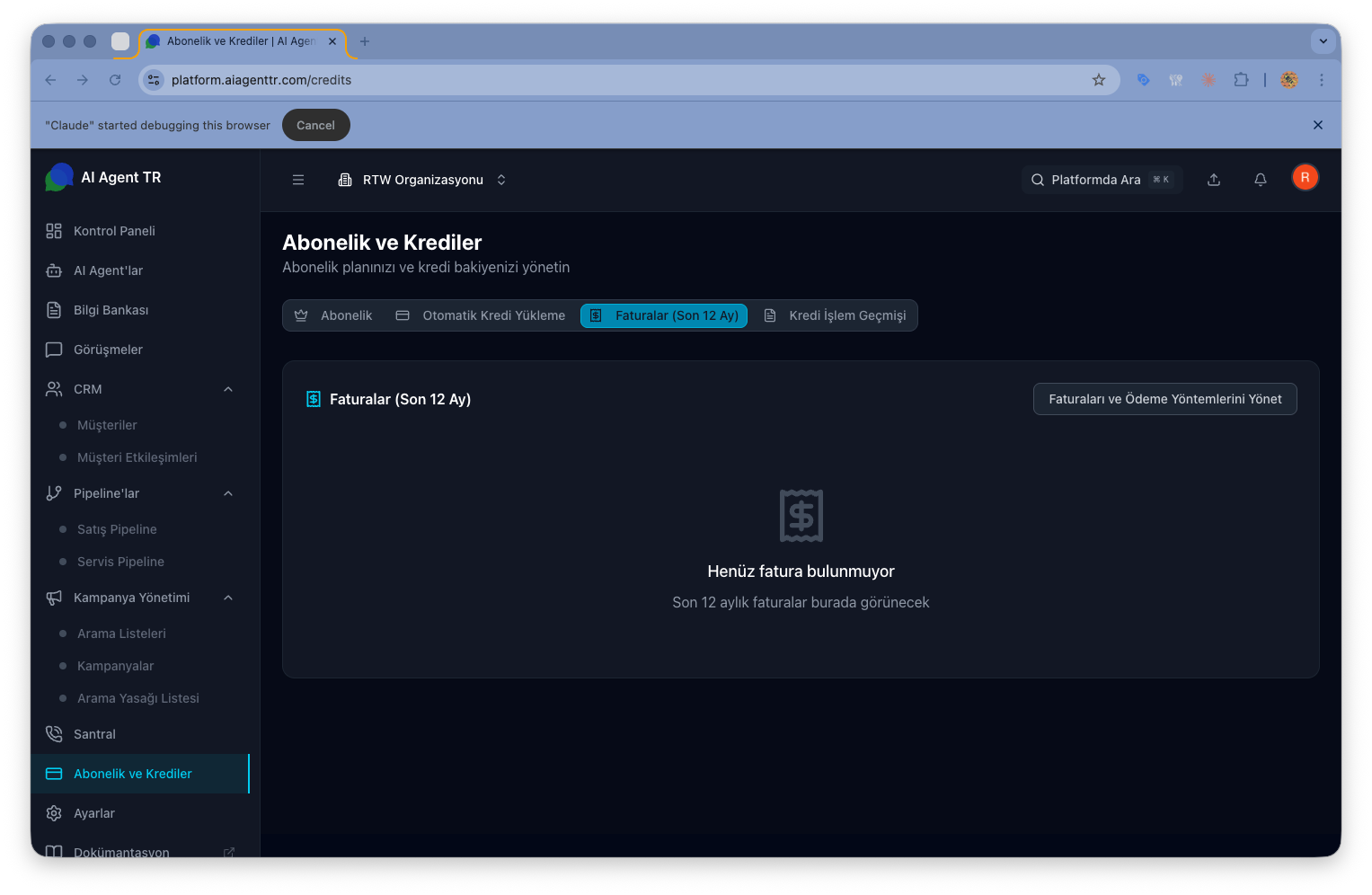The image size is (1372, 895).
Task: Click the large empty-state receipt icon
Action: [801, 516]
